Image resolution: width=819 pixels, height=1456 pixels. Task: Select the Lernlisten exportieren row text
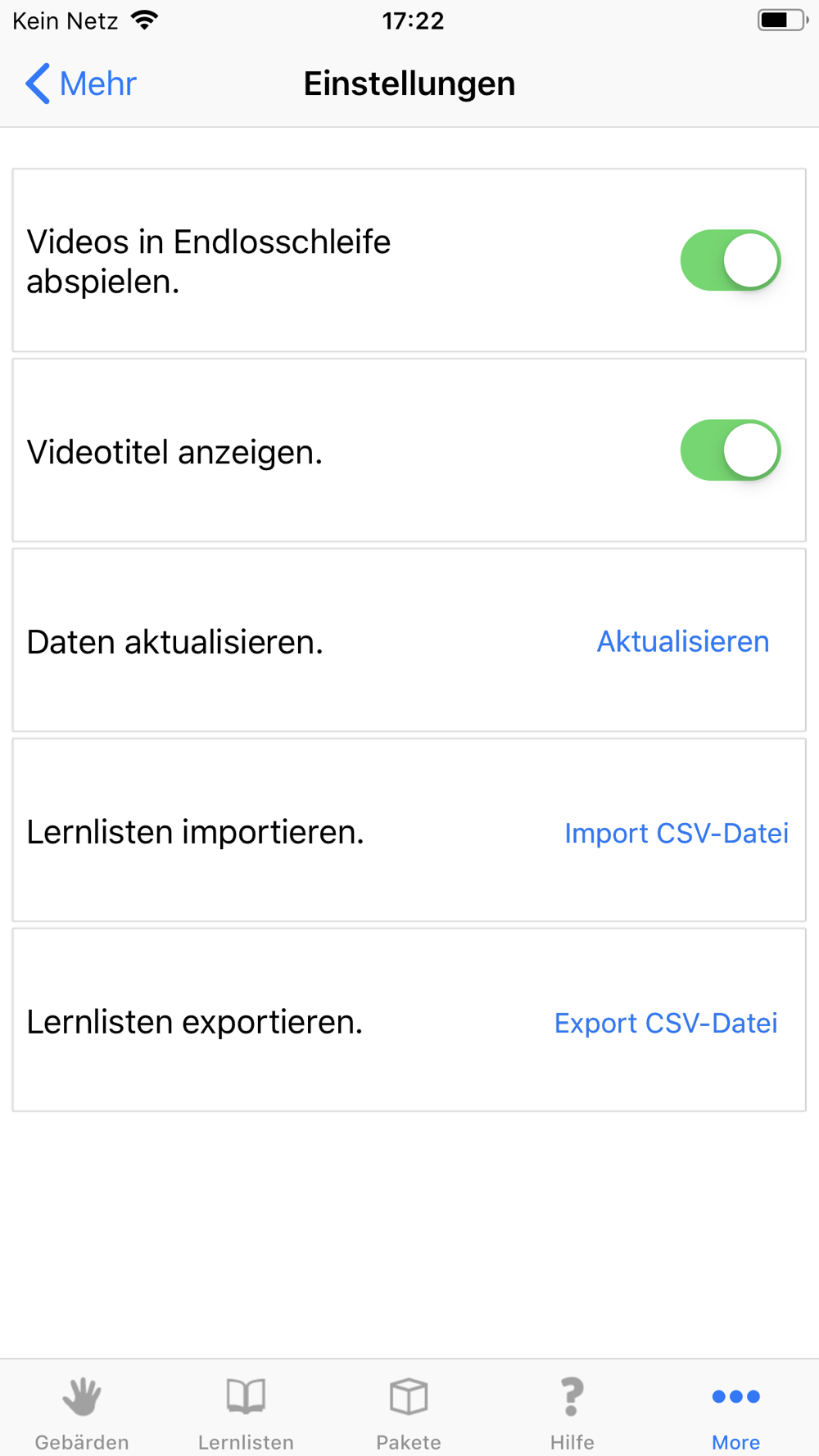pos(194,1022)
